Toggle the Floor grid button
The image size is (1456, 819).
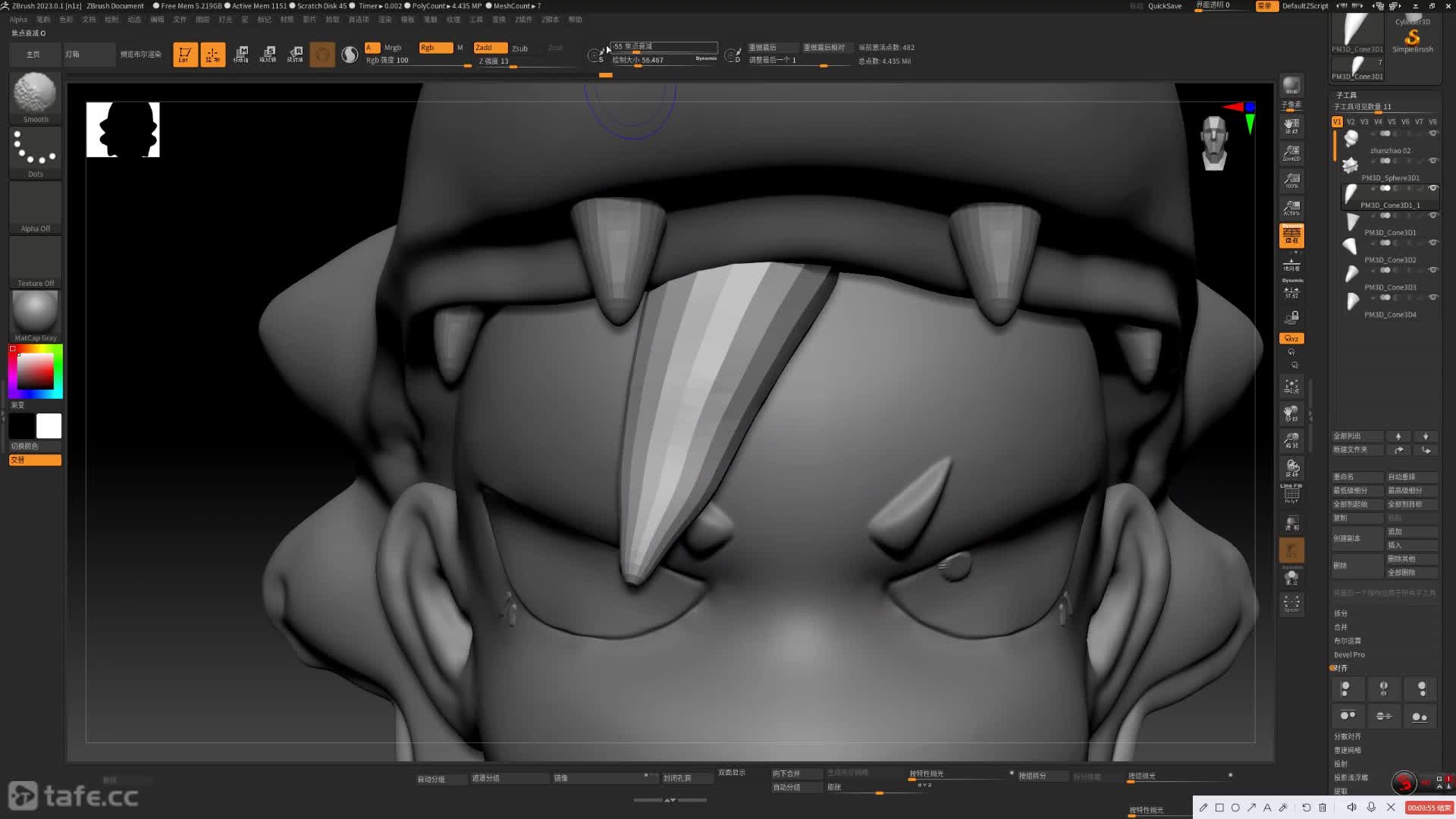(1291, 264)
